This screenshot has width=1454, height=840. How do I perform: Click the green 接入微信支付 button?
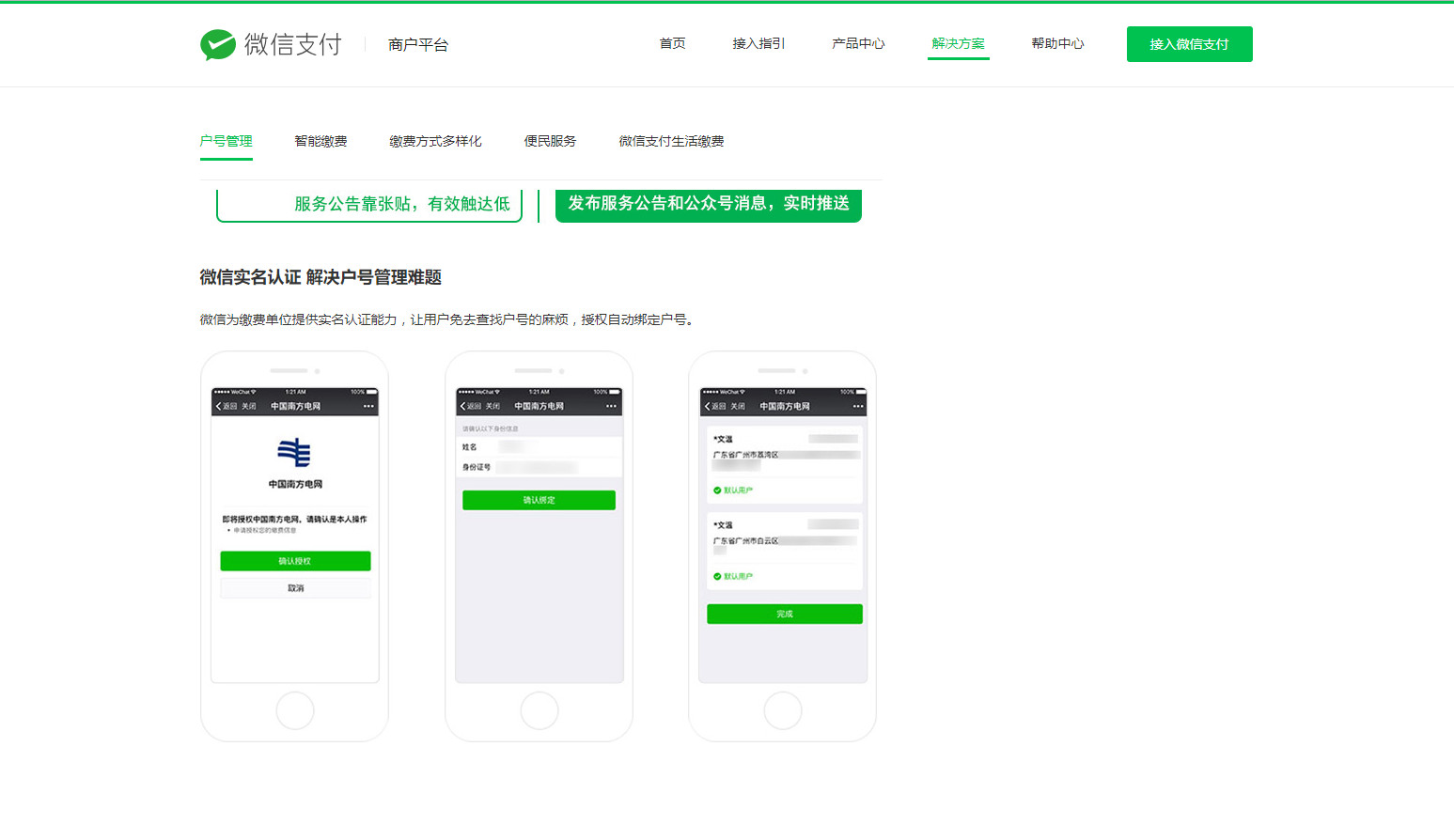(1190, 44)
